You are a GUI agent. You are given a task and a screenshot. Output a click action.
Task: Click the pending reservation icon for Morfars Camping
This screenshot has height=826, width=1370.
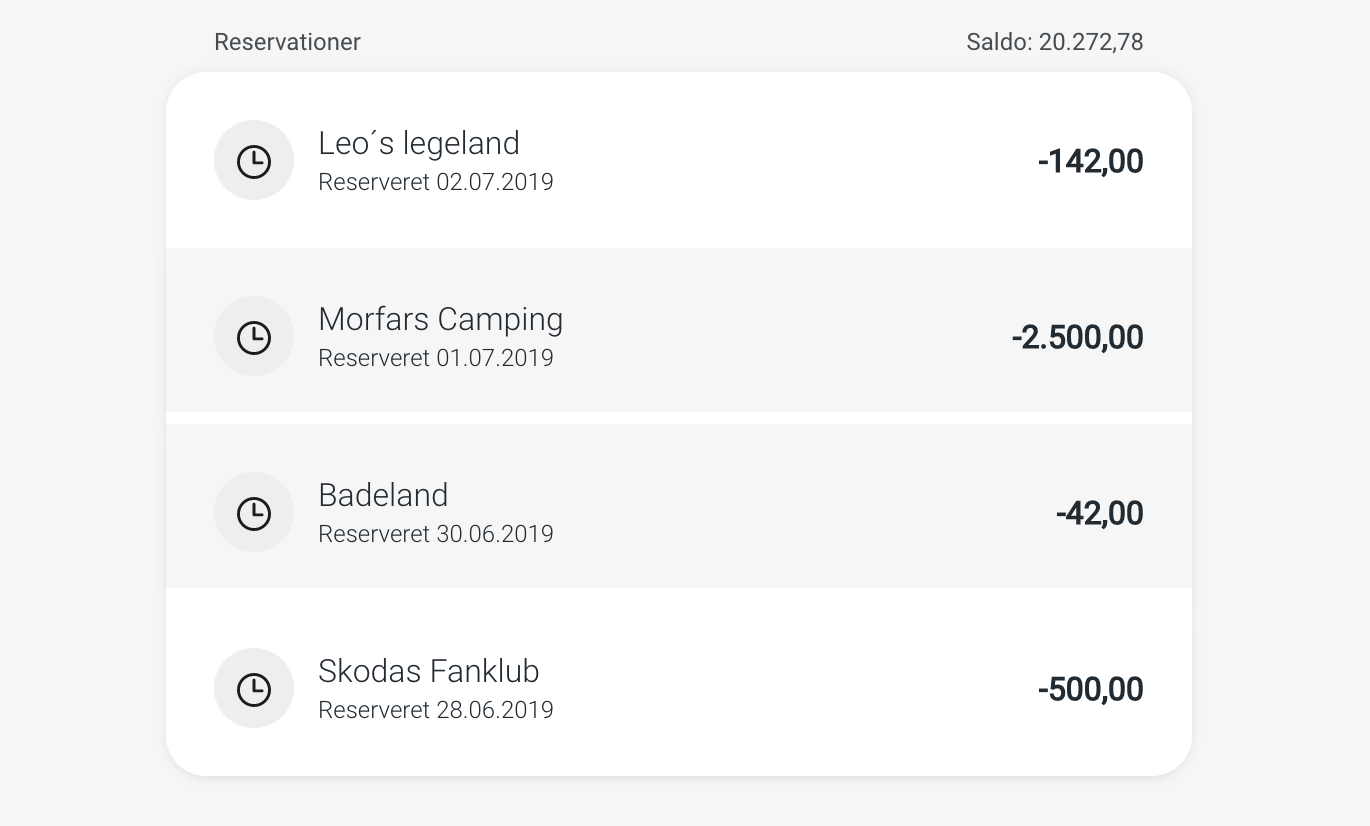[254, 336]
